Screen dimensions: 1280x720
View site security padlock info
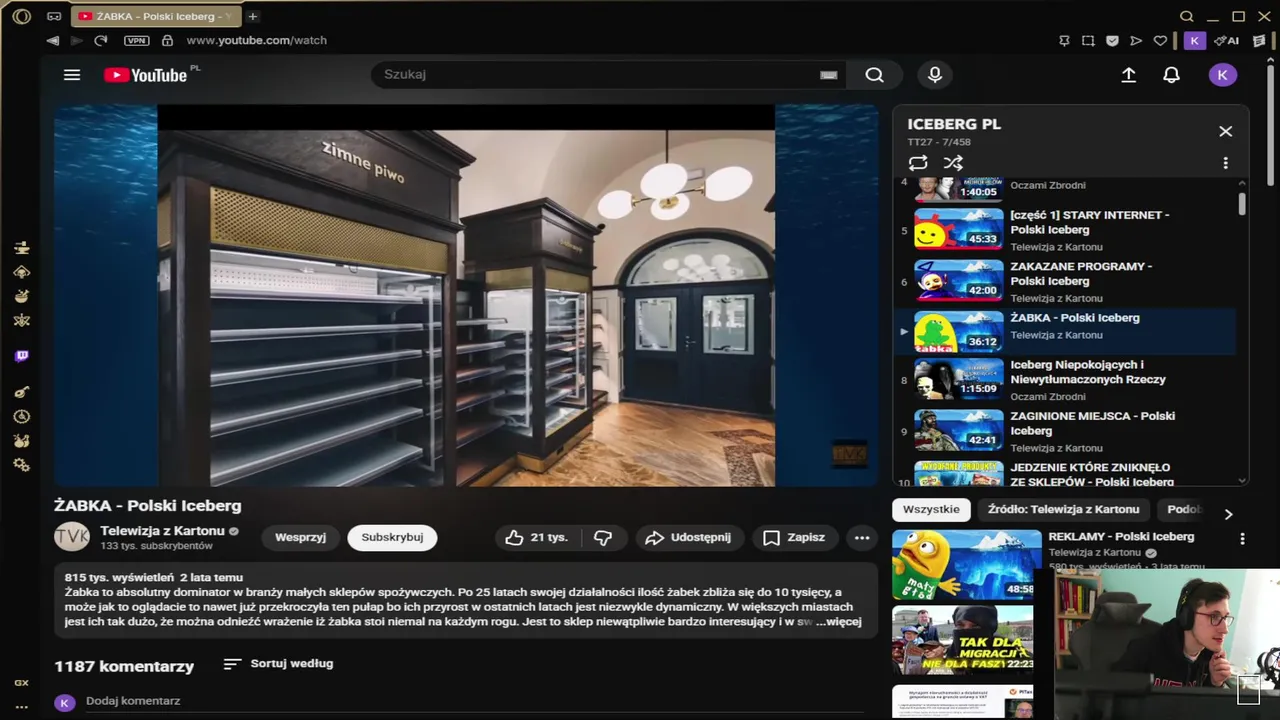click(167, 40)
